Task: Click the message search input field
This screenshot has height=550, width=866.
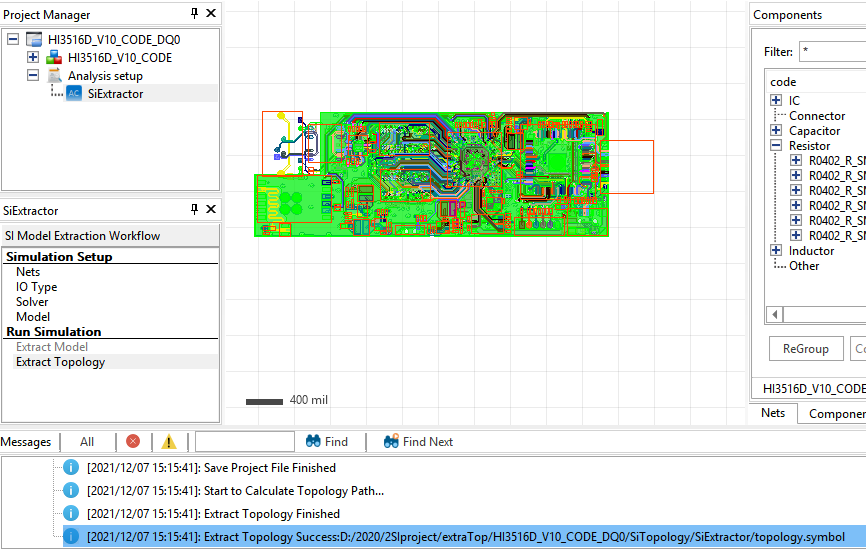Action: [244, 441]
